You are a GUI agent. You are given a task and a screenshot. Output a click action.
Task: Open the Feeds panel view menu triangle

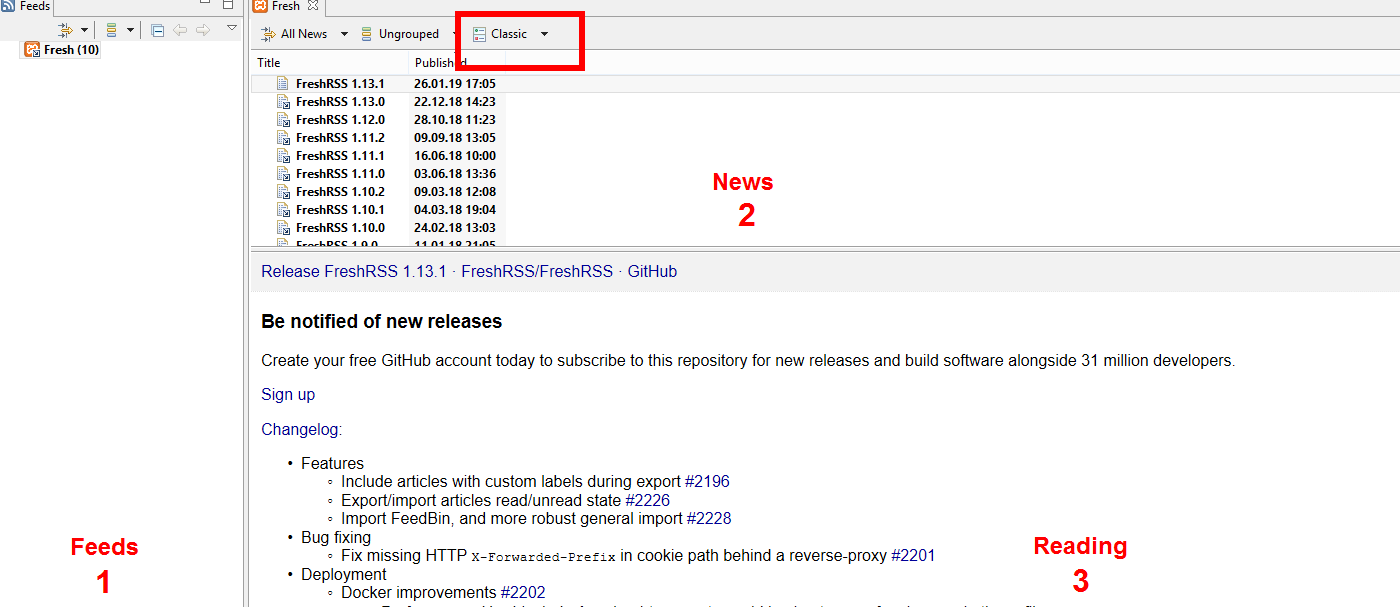(x=232, y=28)
